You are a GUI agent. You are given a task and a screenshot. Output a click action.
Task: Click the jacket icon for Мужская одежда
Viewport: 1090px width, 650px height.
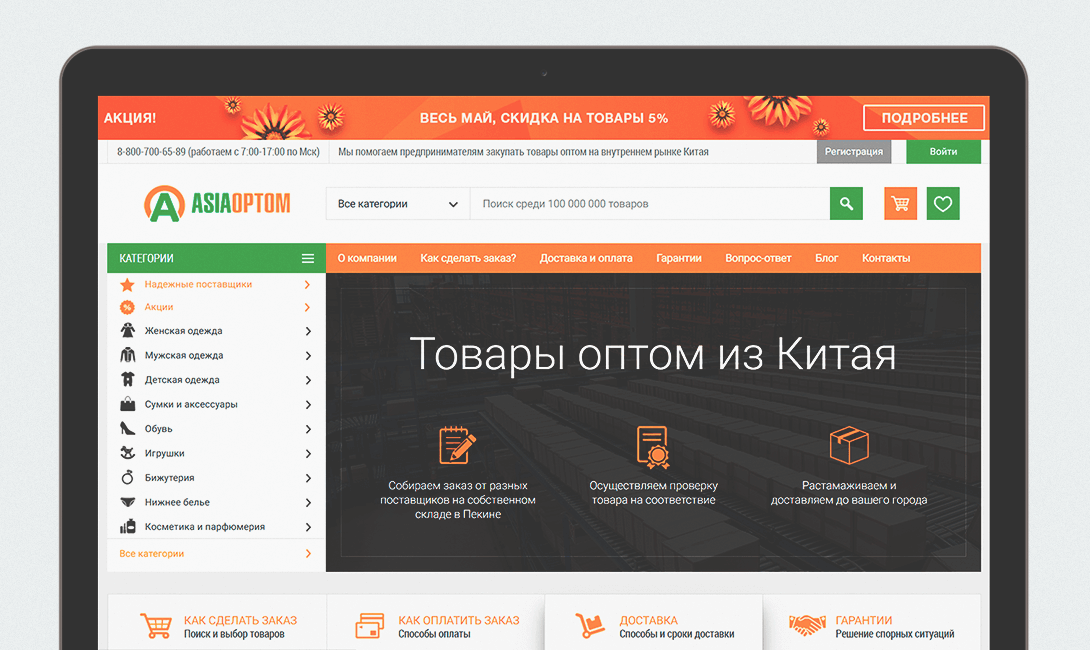click(x=127, y=355)
